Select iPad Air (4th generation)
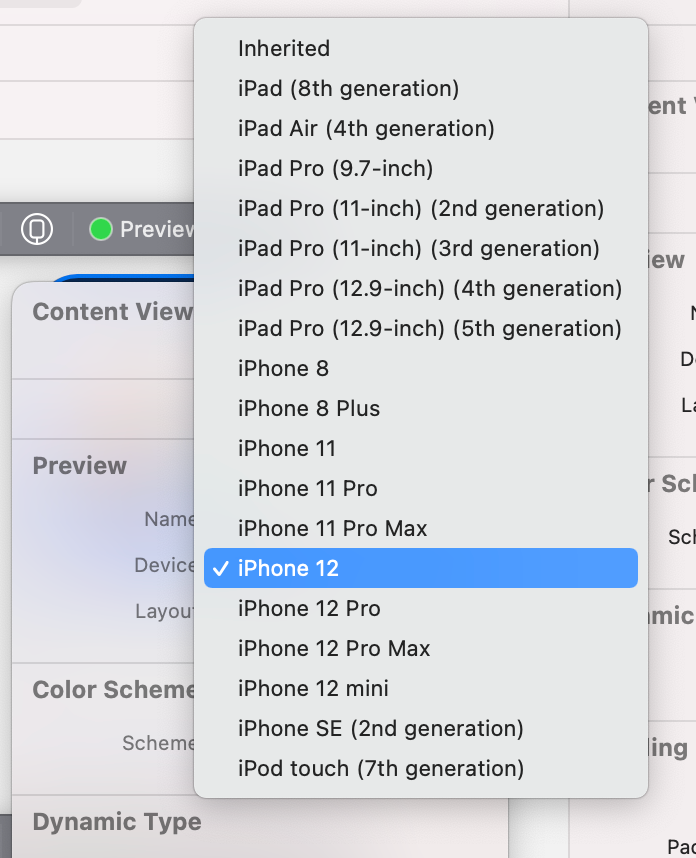696x858 pixels. [x=366, y=128]
